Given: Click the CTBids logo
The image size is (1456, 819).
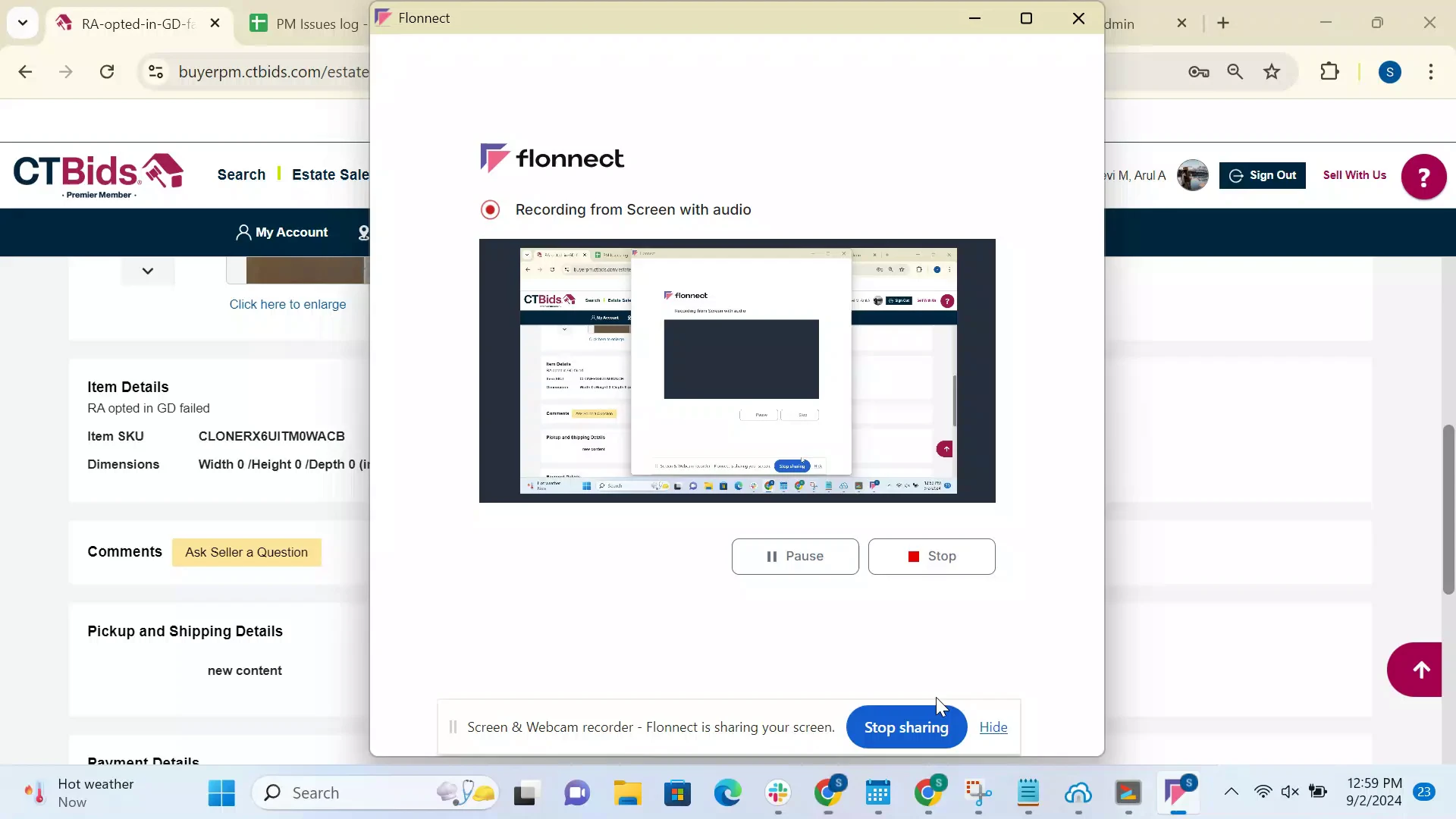Looking at the screenshot, I should coord(99,175).
